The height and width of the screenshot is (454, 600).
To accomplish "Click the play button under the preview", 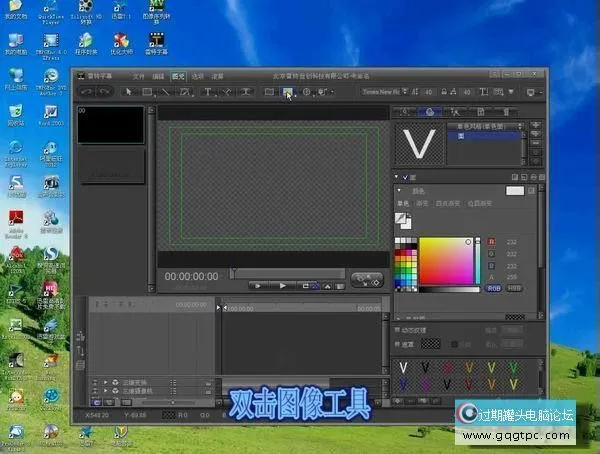I will (283, 285).
